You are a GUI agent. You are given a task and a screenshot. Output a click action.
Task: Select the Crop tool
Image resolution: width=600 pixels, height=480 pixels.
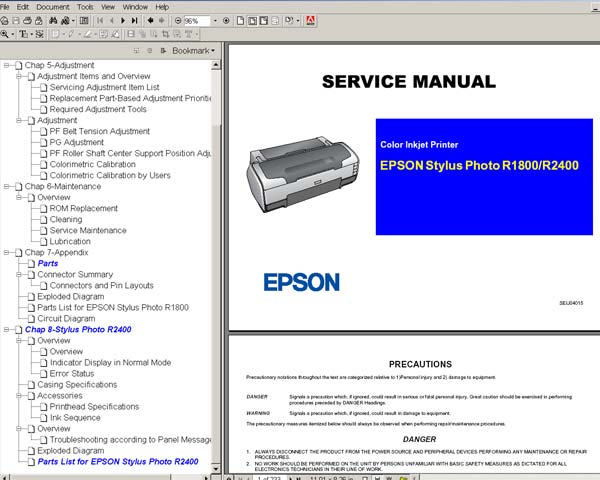pos(165,34)
